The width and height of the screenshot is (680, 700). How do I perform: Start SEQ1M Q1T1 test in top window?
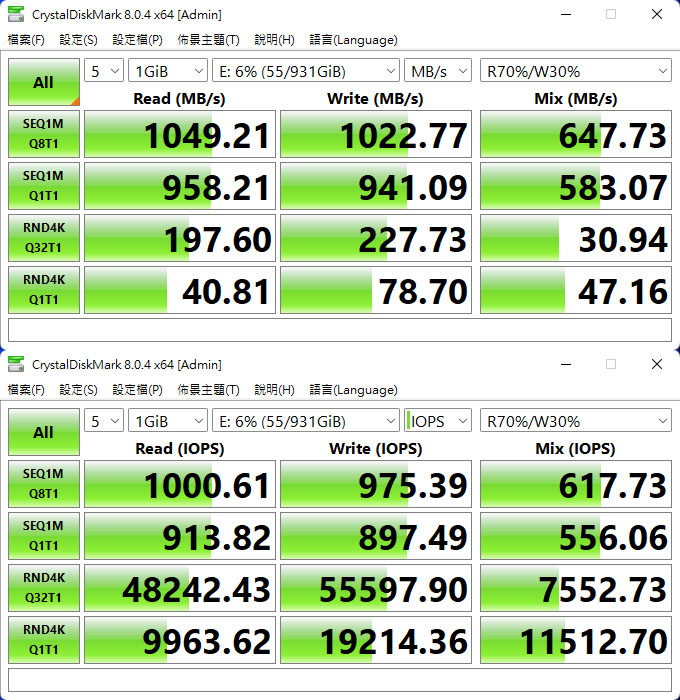pyautogui.click(x=44, y=186)
